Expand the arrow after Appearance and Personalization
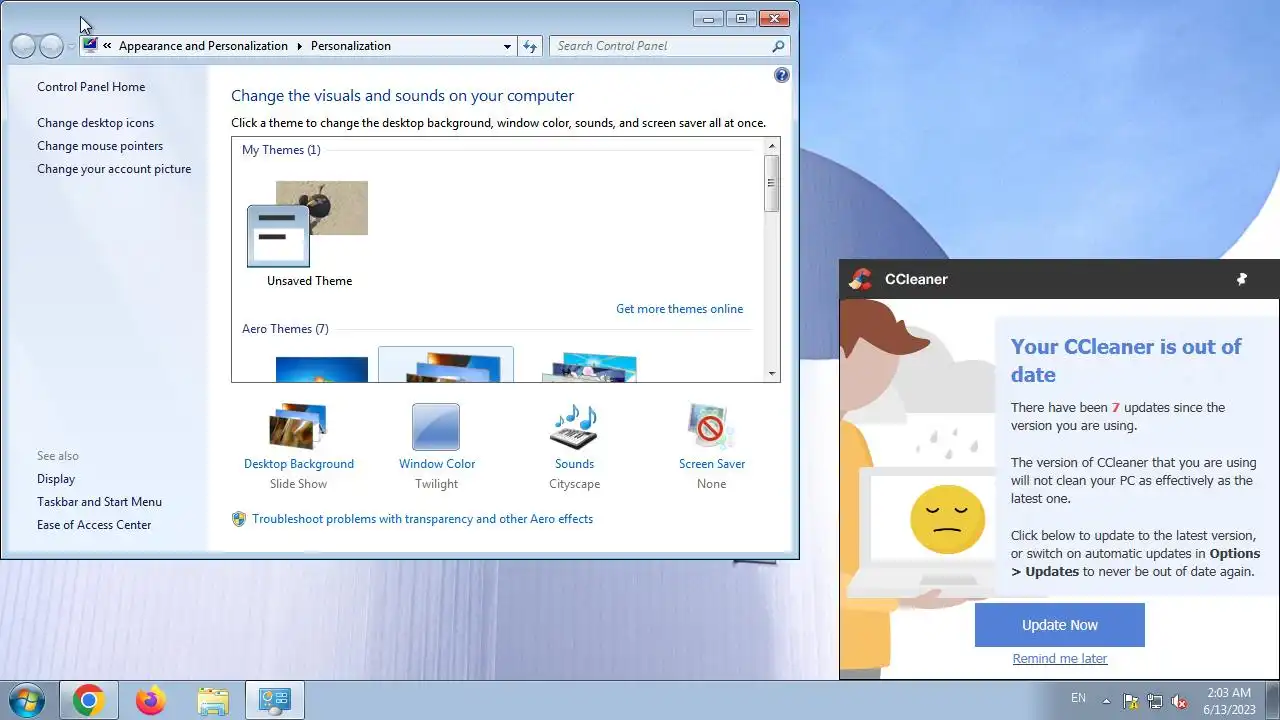This screenshot has width=1280, height=720. click(x=299, y=46)
